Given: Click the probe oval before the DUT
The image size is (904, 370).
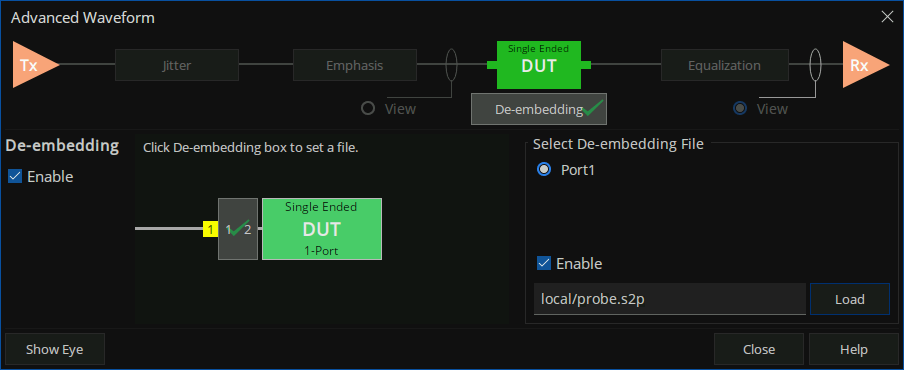Looking at the screenshot, I should 451,65.
